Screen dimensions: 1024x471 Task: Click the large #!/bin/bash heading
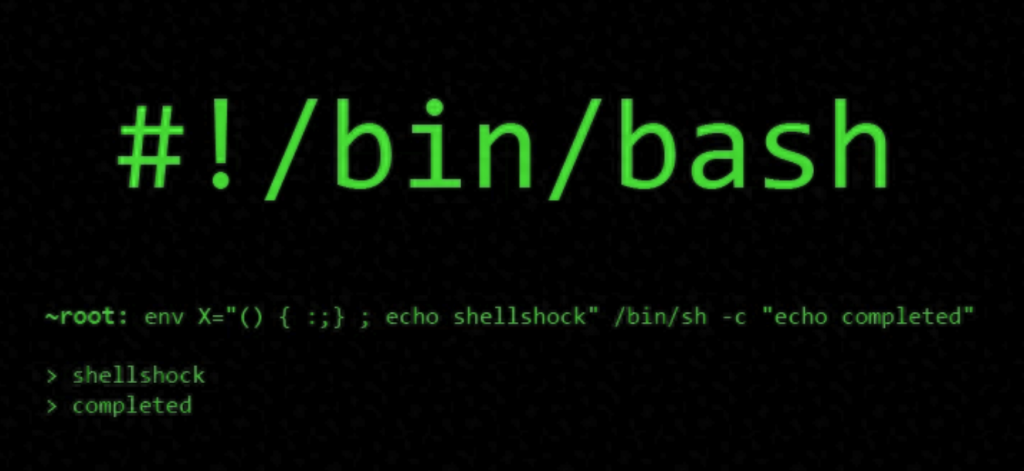click(503, 146)
